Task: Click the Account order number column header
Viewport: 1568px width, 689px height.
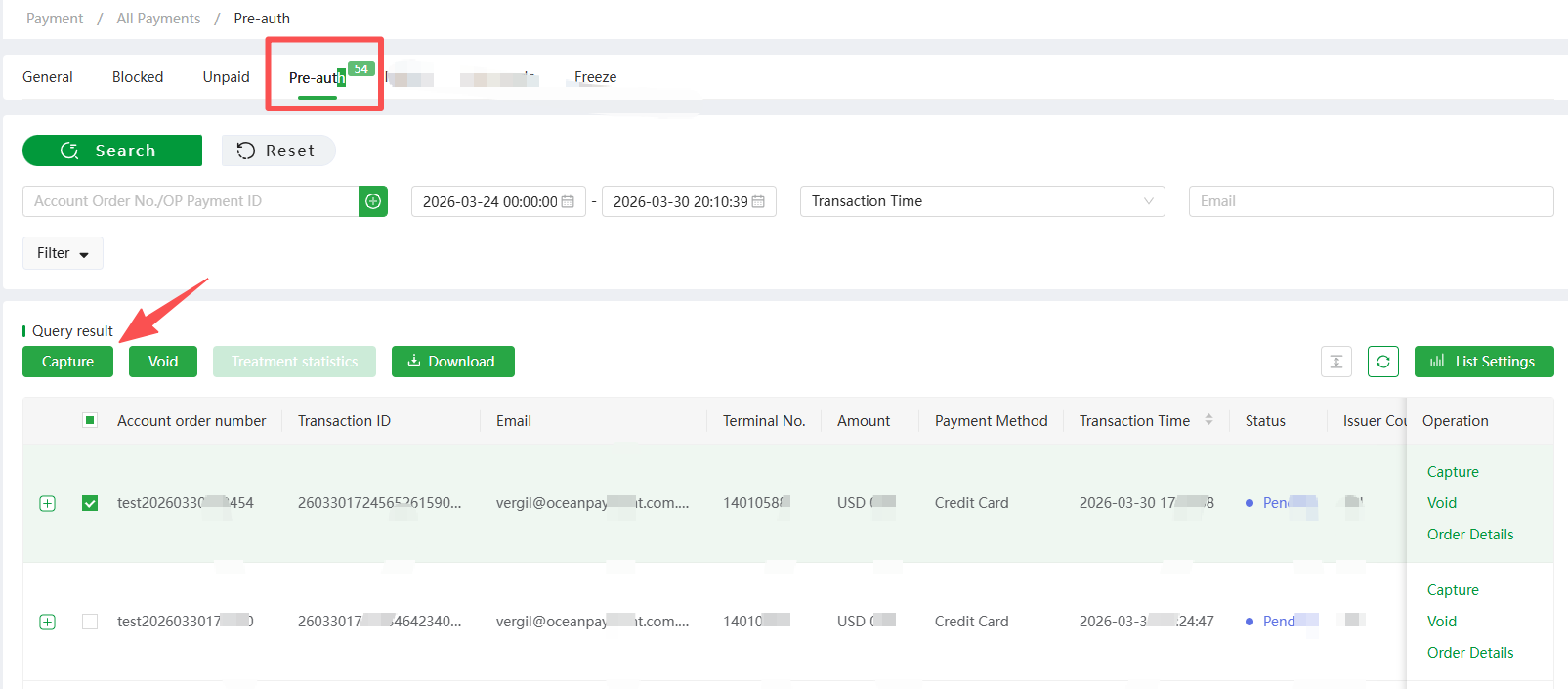Action: [191, 421]
